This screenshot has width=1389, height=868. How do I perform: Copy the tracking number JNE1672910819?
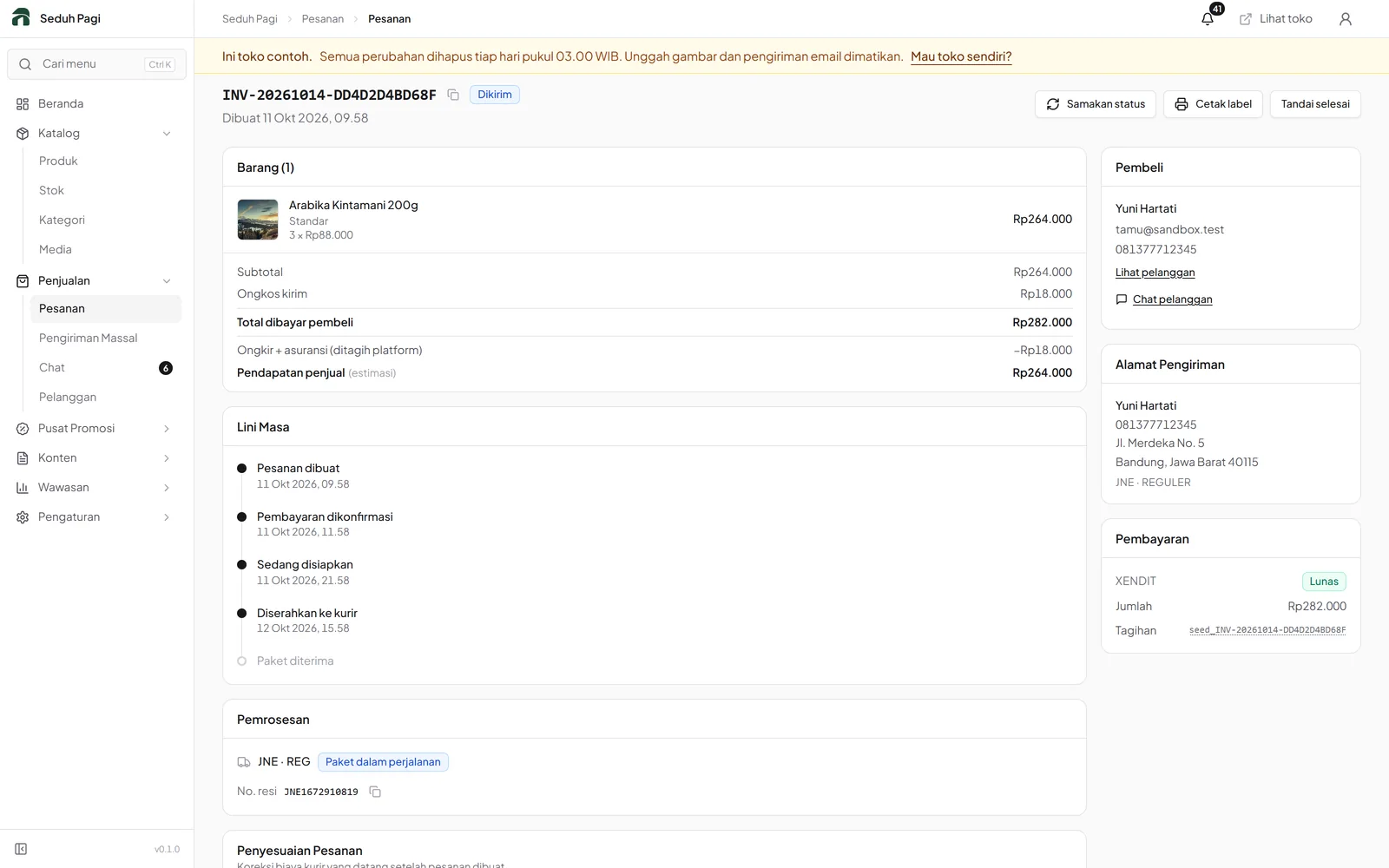coord(375,792)
